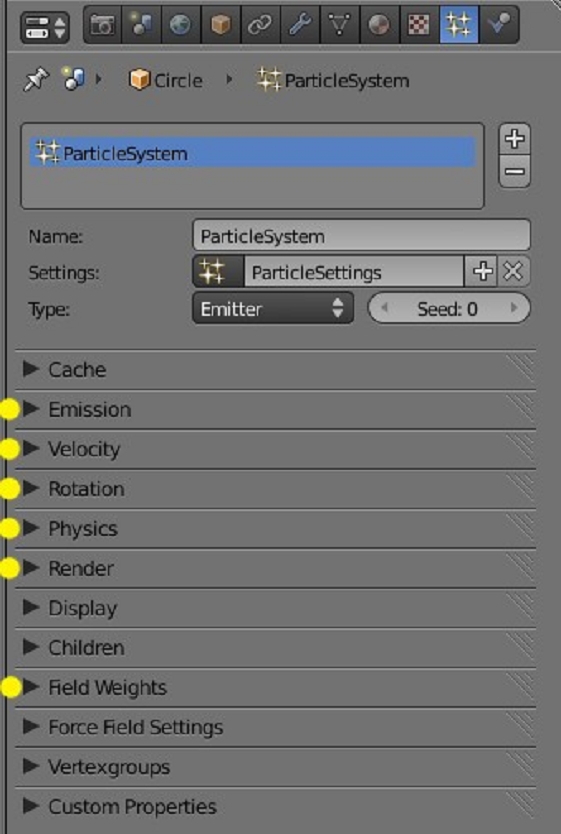Switch to the Physics properties tab
Image resolution: width=561 pixels, height=834 pixels.
(x=499, y=26)
